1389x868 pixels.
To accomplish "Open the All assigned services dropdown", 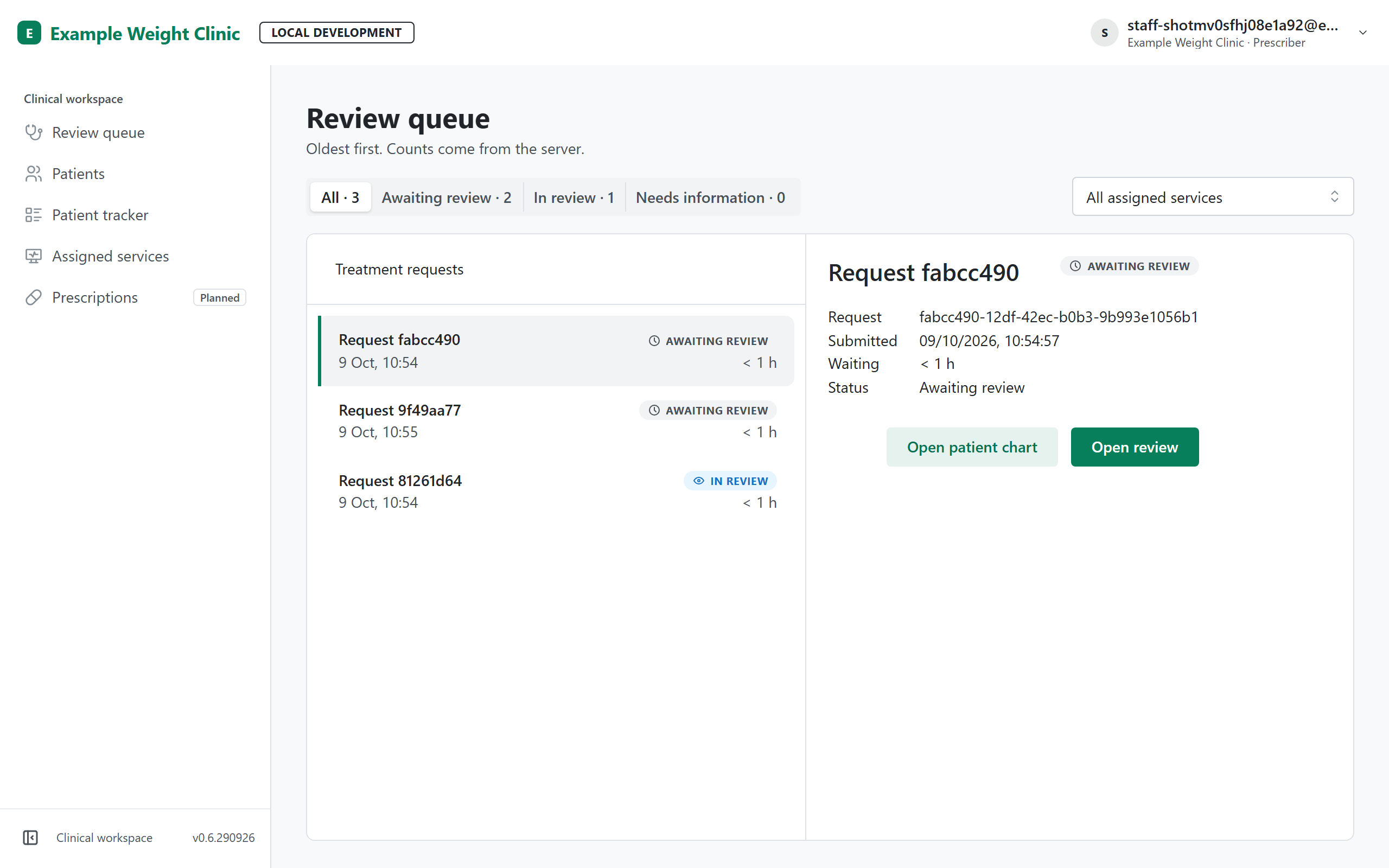I will click(1213, 197).
